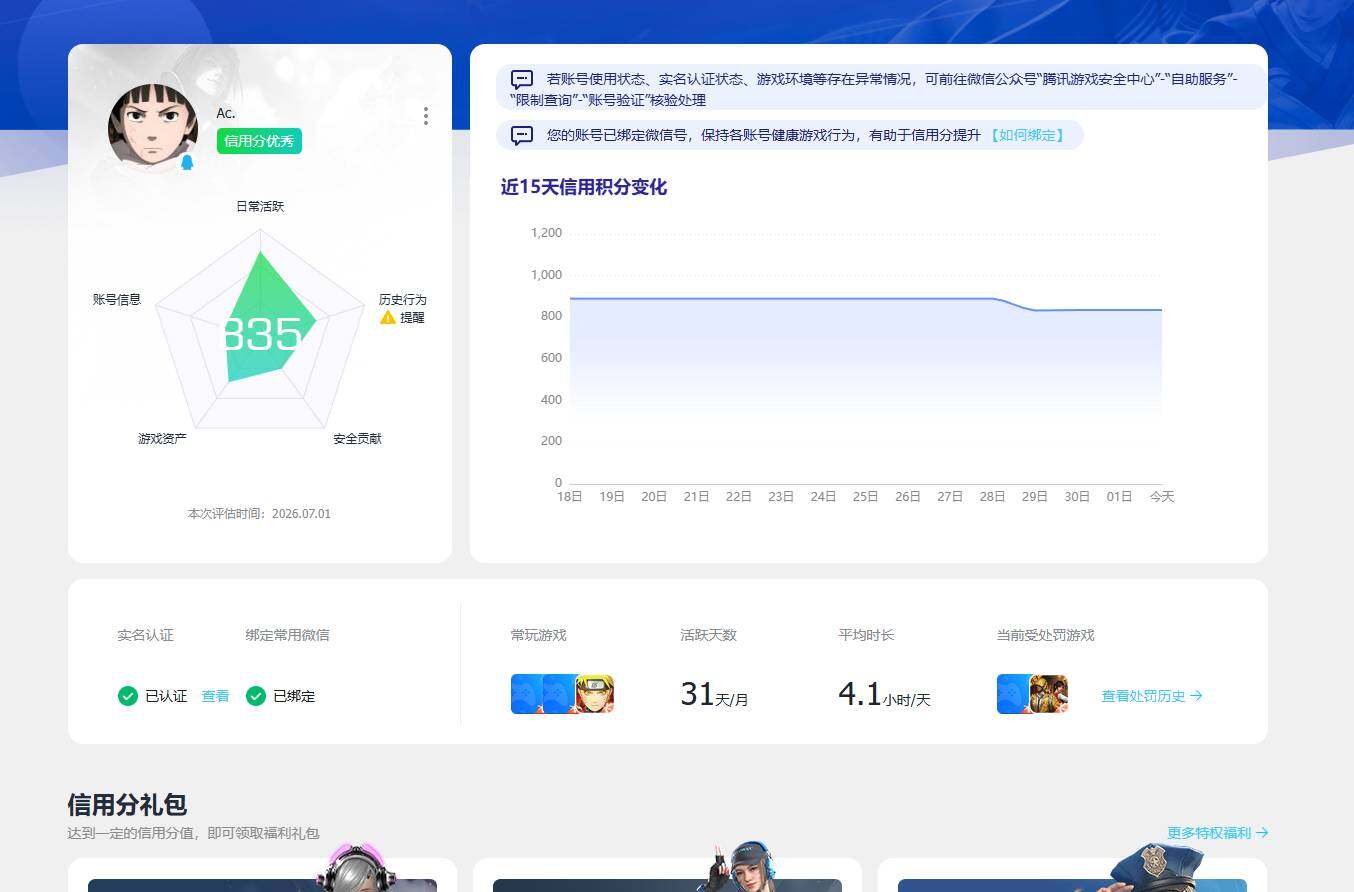Open the 【如何绑定】 link
1354x892 pixels.
pos(1027,135)
